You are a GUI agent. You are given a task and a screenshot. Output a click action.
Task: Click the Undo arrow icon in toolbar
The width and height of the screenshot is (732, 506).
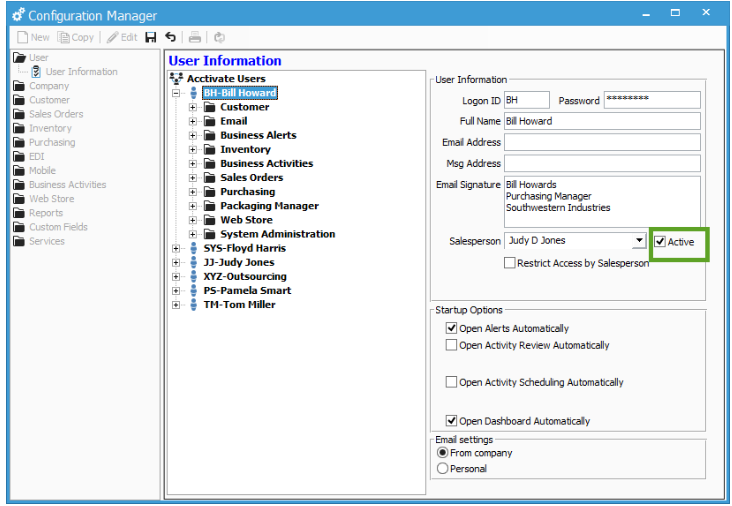click(170, 37)
